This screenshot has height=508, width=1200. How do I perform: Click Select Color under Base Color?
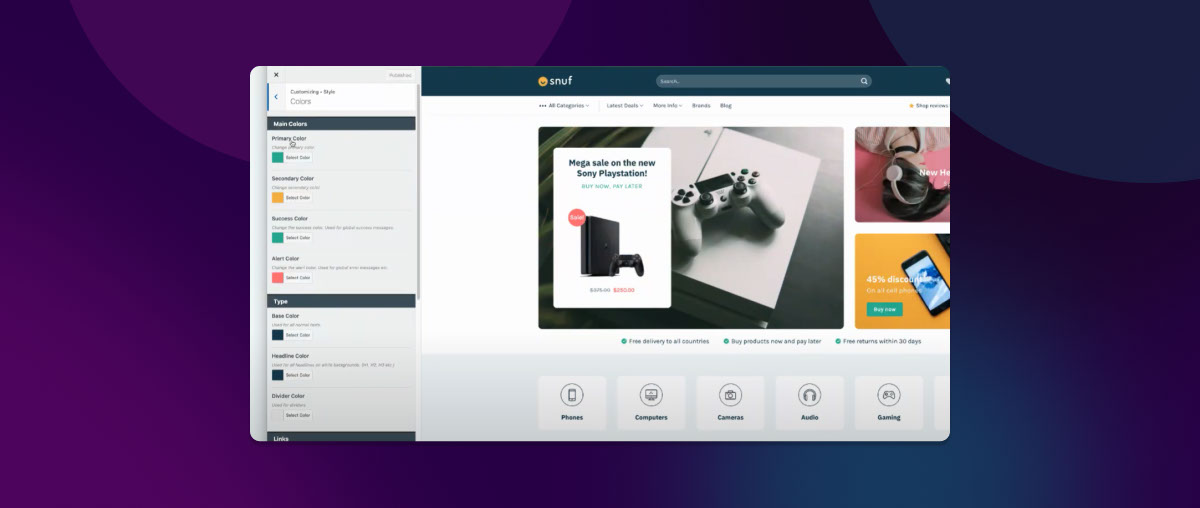pos(298,335)
